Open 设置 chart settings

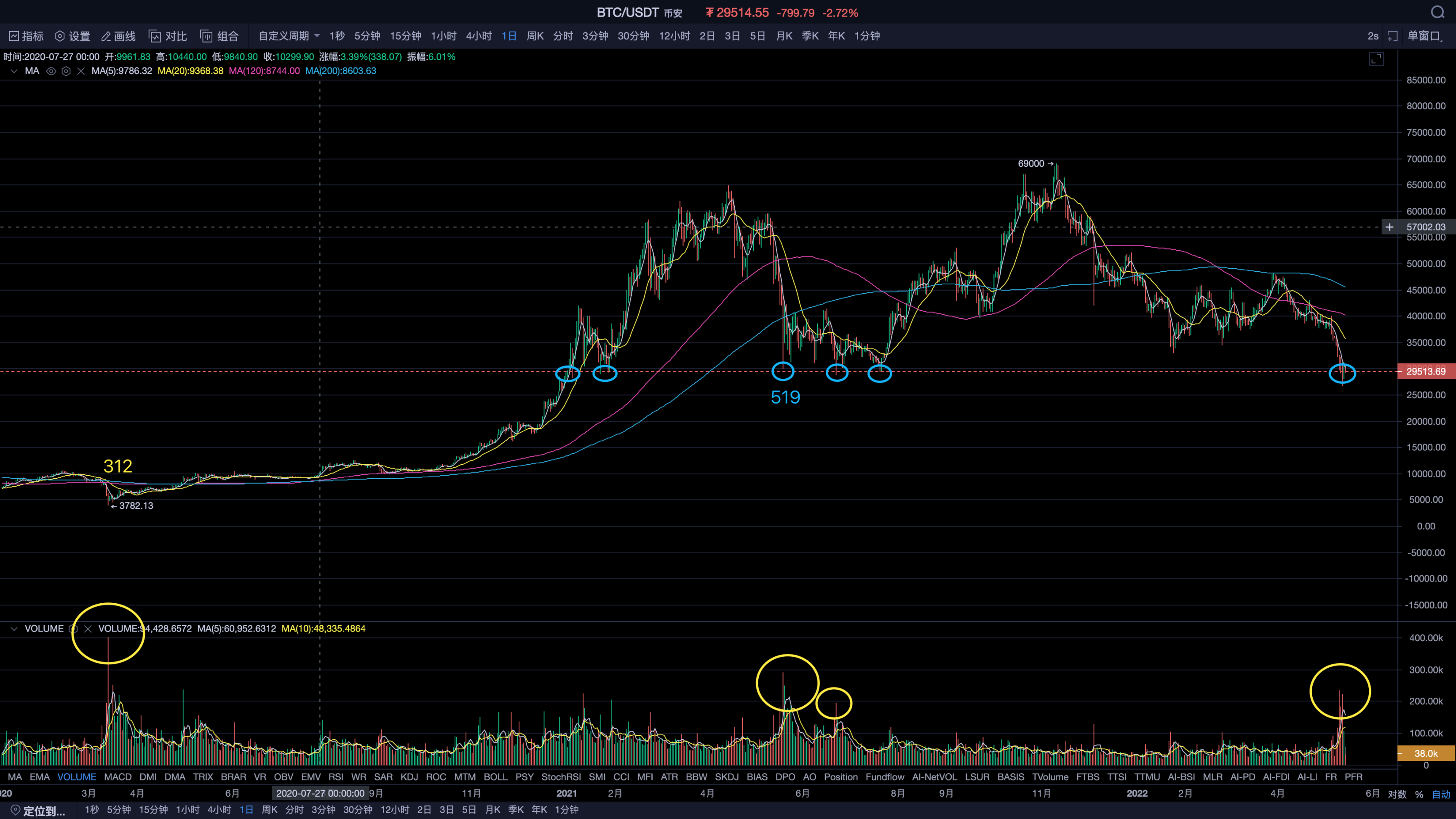[x=72, y=36]
